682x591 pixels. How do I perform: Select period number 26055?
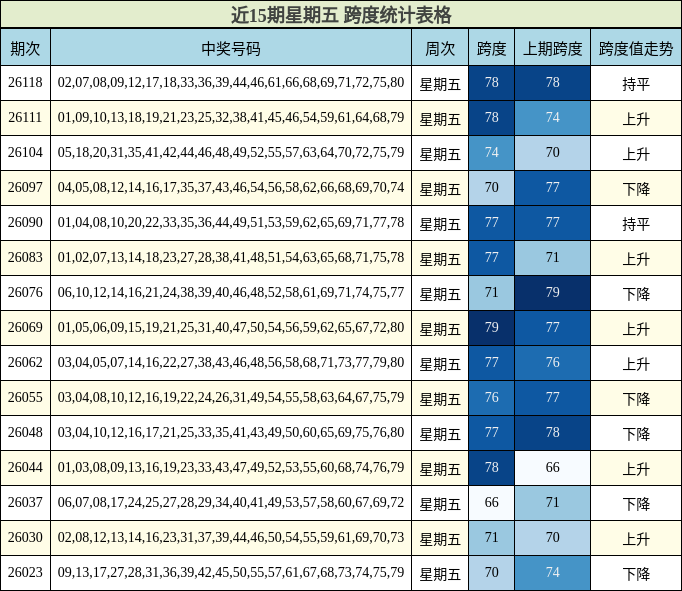click(25, 397)
